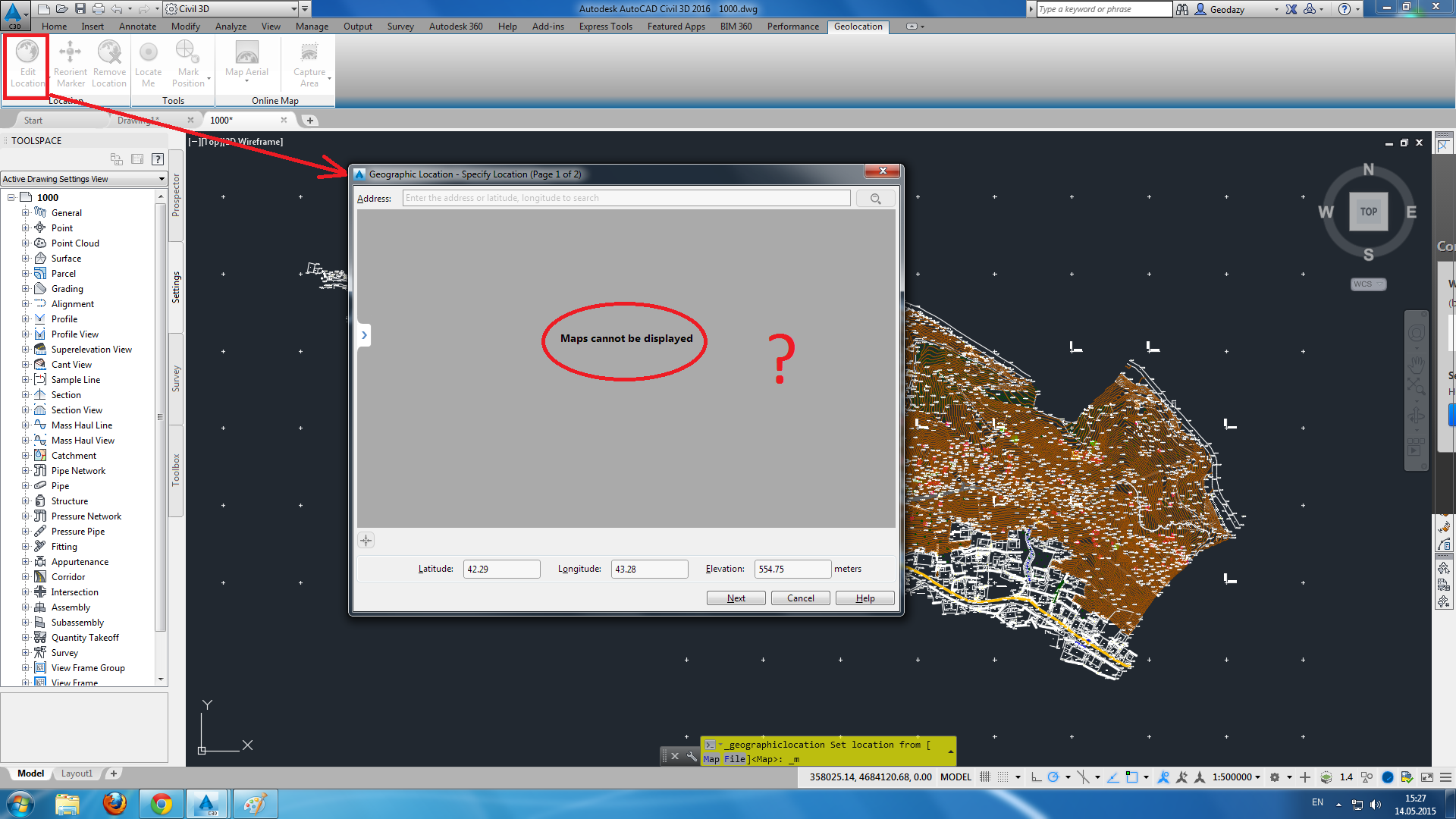This screenshot has height=819, width=1456.
Task: Click the Clean Screen icon in status bar
Action: (x=1426, y=777)
